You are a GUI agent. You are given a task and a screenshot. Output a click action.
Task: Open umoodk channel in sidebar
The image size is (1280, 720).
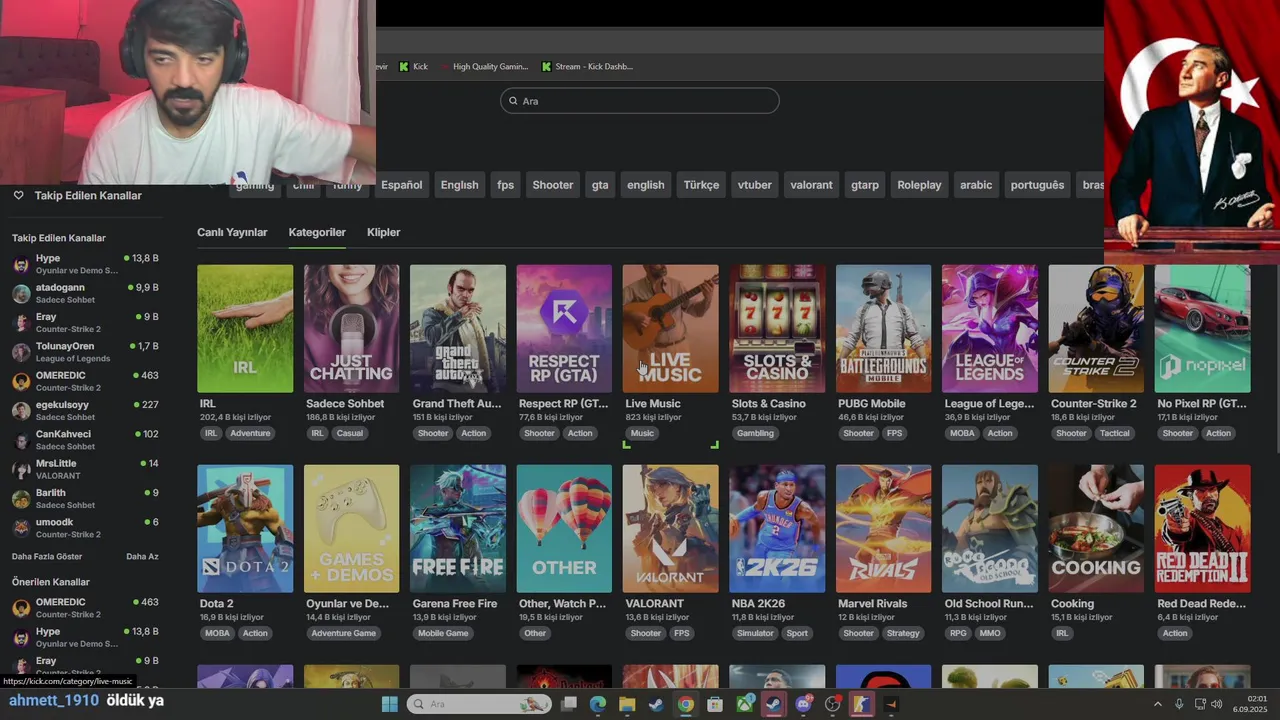click(x=85, y=528)
